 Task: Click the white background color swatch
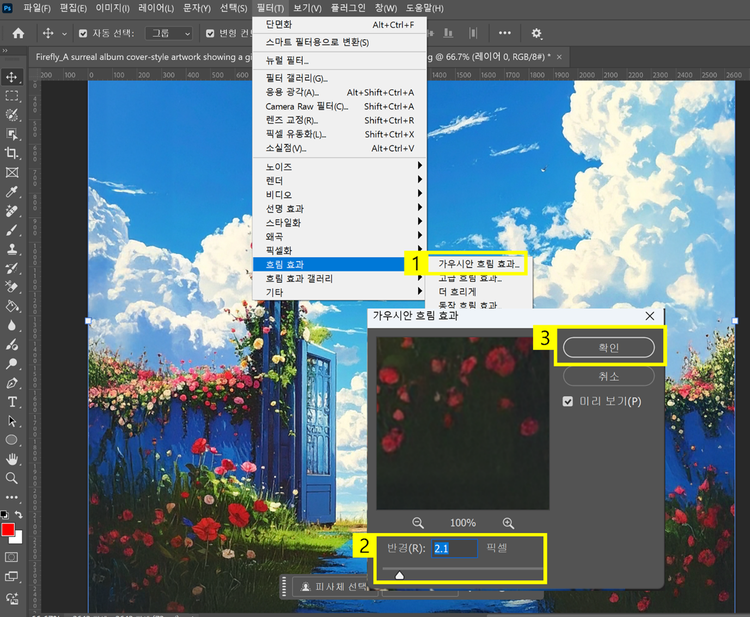coord(17,539)
